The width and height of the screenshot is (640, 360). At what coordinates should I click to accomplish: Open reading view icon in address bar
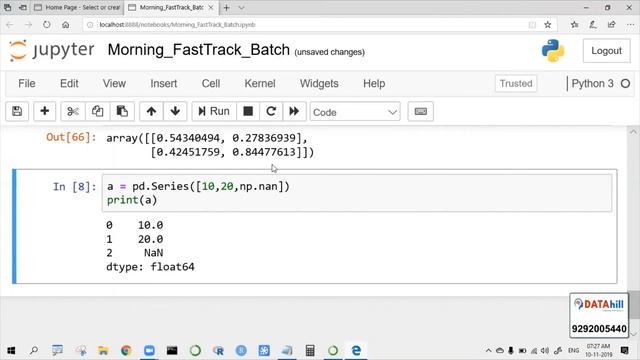[532, 25]
